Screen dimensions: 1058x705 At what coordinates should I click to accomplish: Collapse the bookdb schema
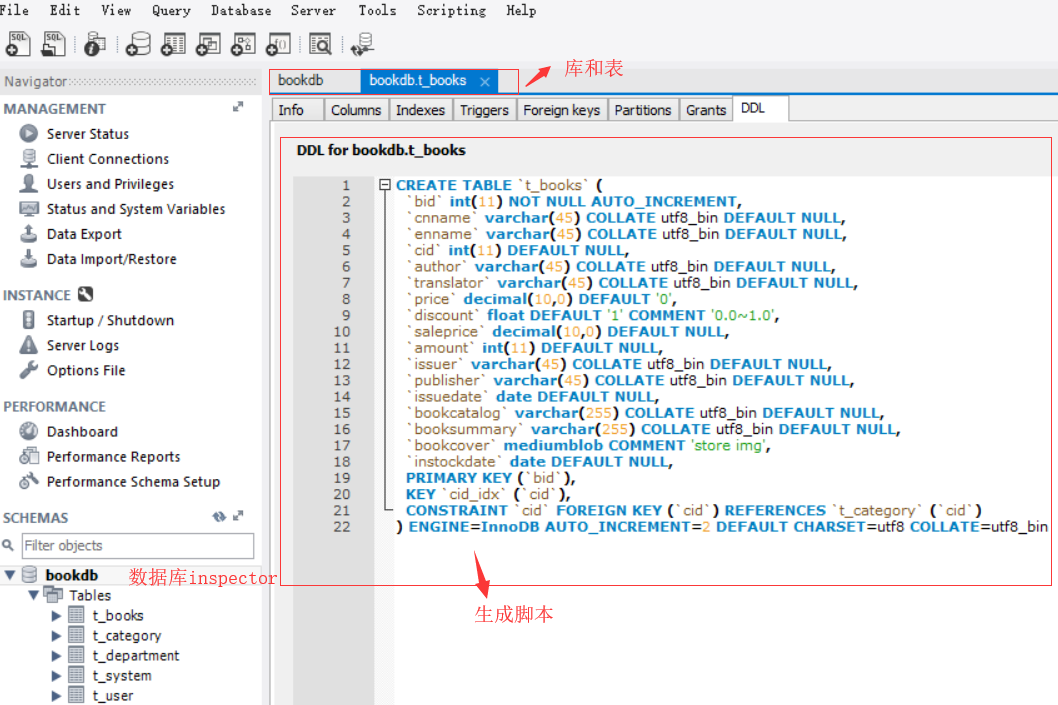pyautogui.click(x=9, y=574)
